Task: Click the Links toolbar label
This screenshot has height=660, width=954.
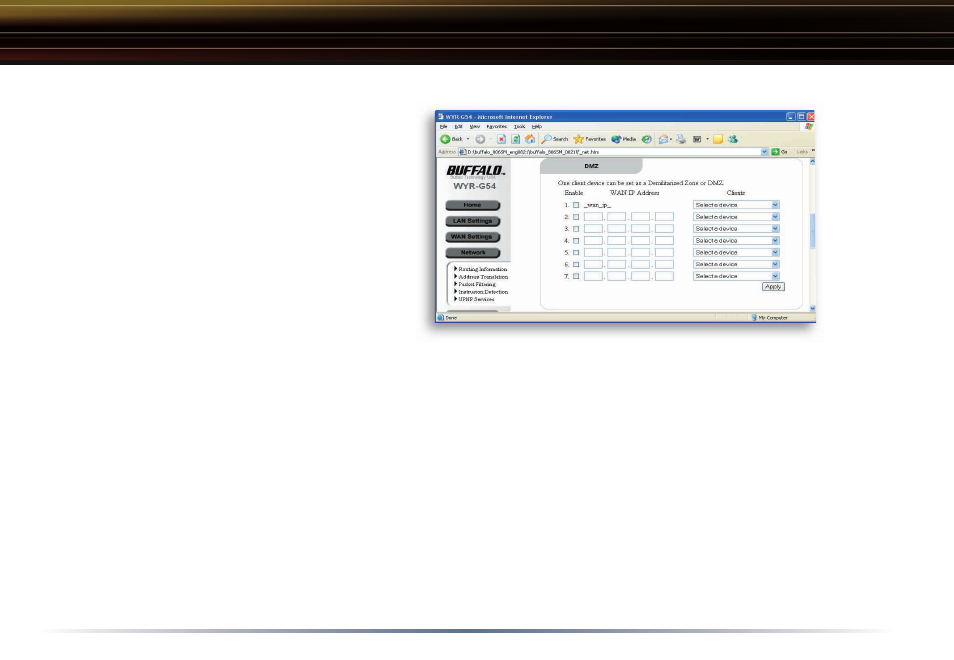Action: click(803, 151)
